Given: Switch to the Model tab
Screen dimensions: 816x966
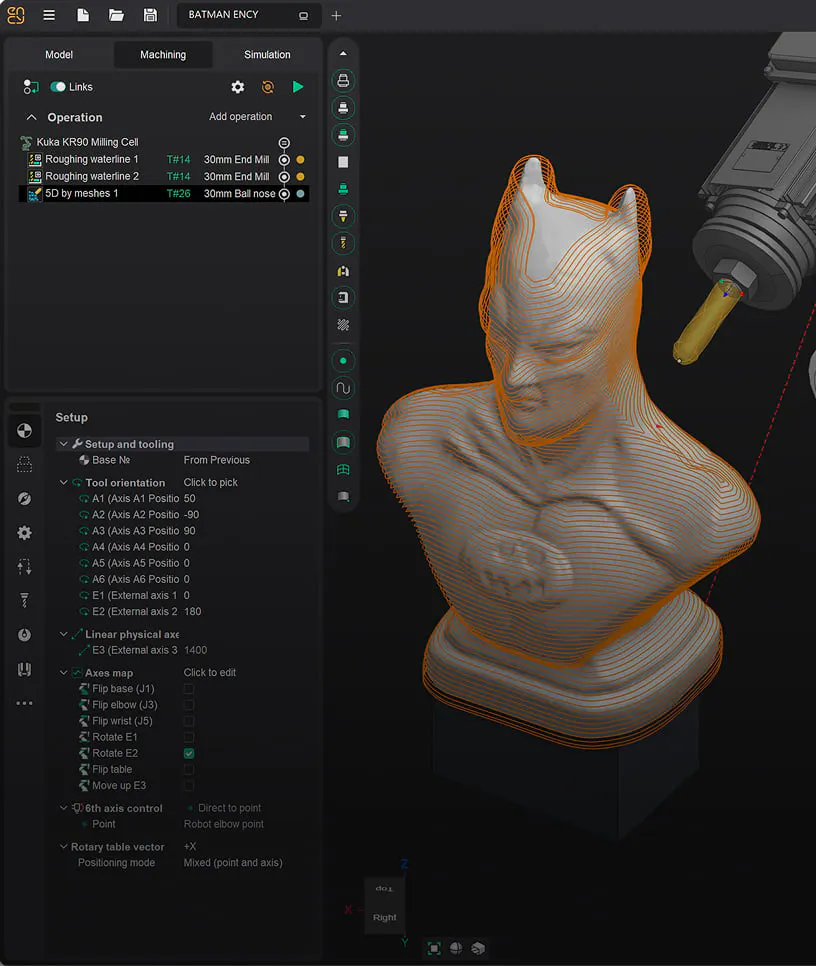Looking at the screenshot, I should (x=59, y=55).
